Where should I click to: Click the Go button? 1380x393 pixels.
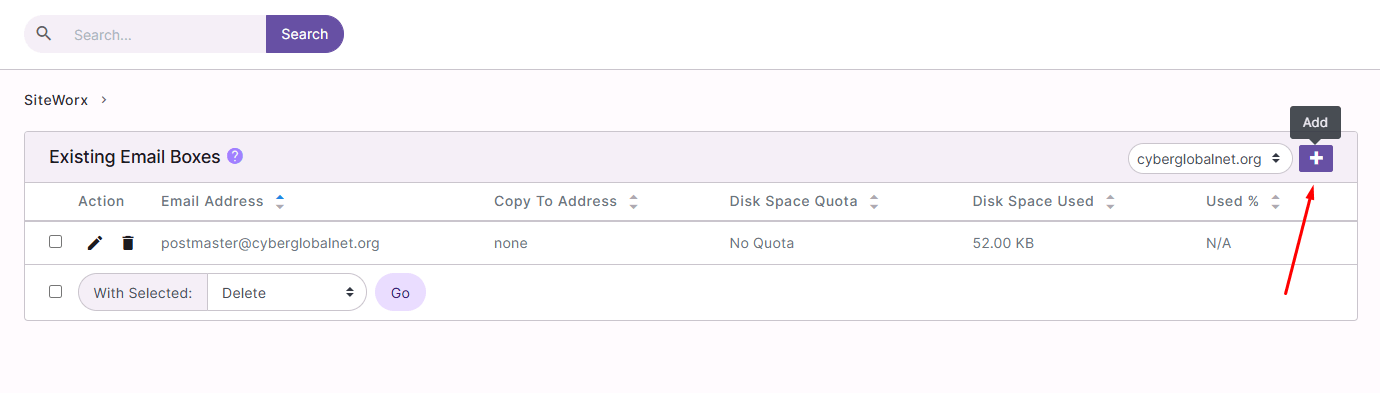click(x=400, y=292)
